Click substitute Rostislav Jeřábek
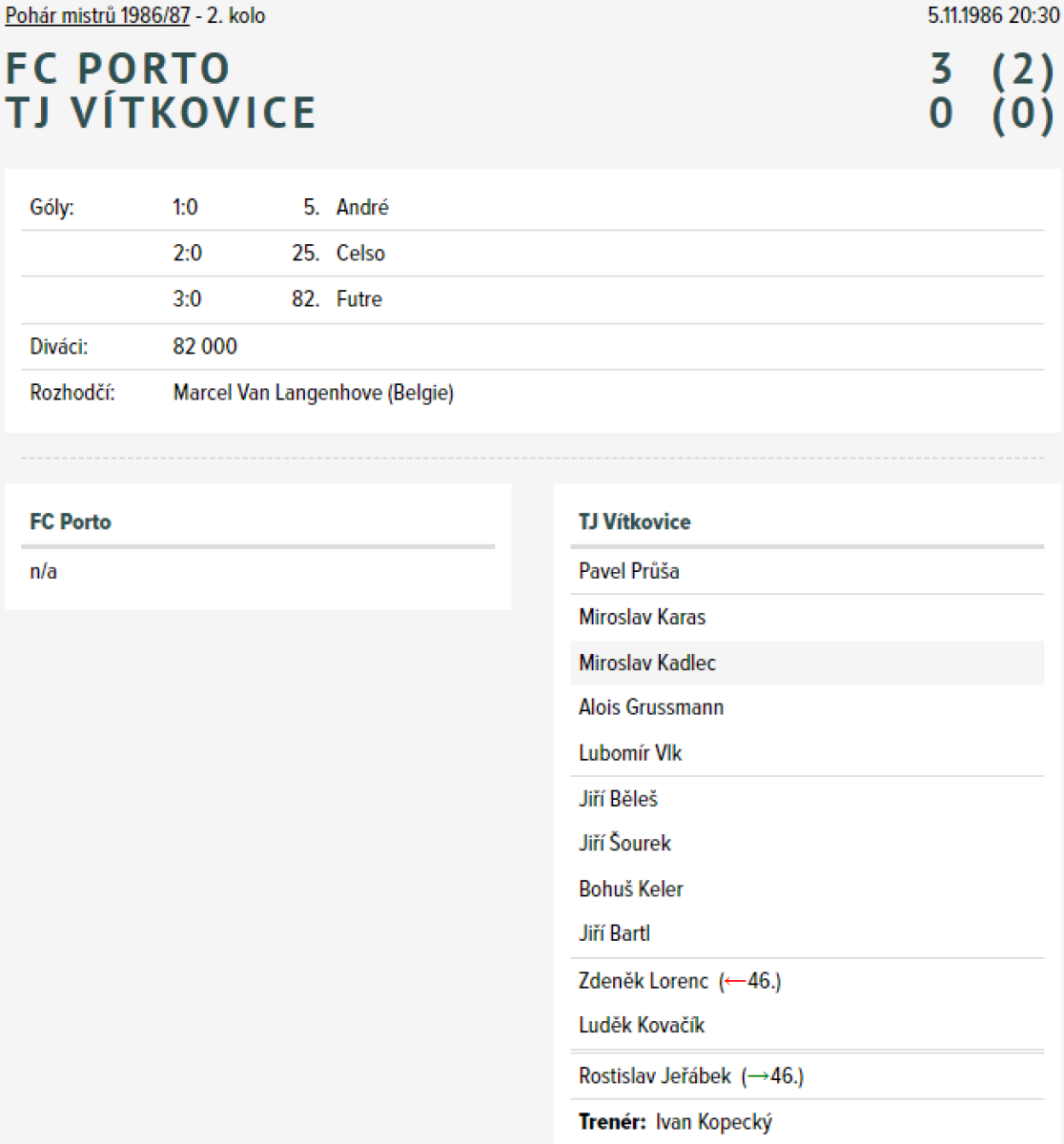This screenshot has width=1064, height=1144. [654, 1076]
